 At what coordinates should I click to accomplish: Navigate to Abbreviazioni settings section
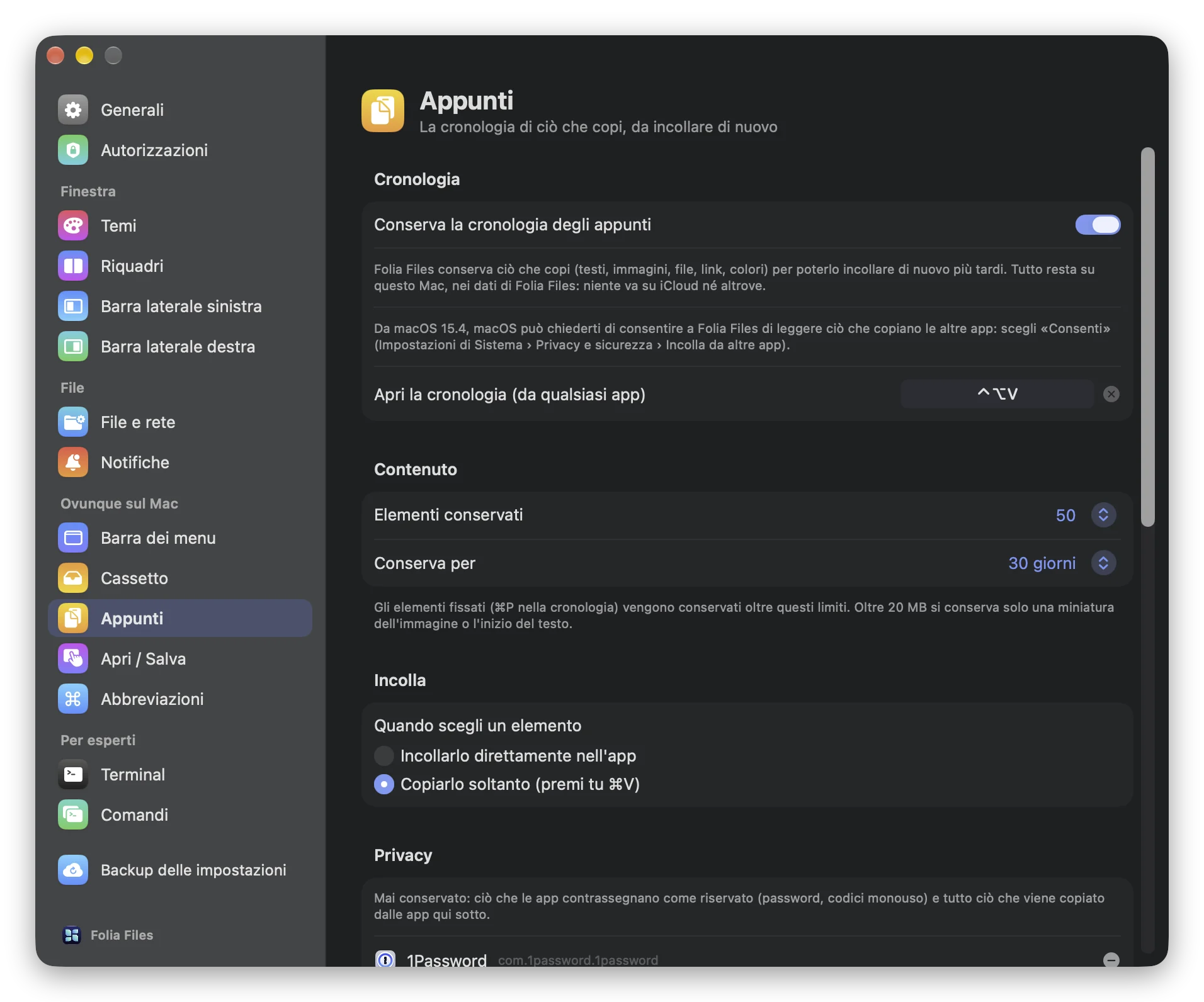coord(180,699)
